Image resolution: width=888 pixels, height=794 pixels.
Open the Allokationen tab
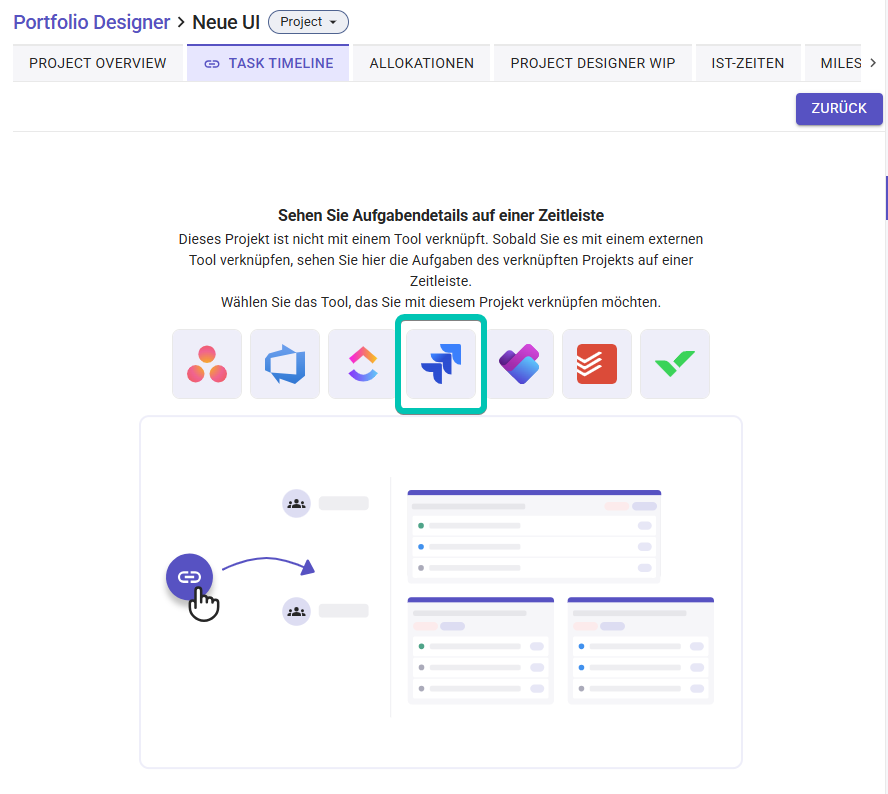pyautogui.click(x=422, y=63)
